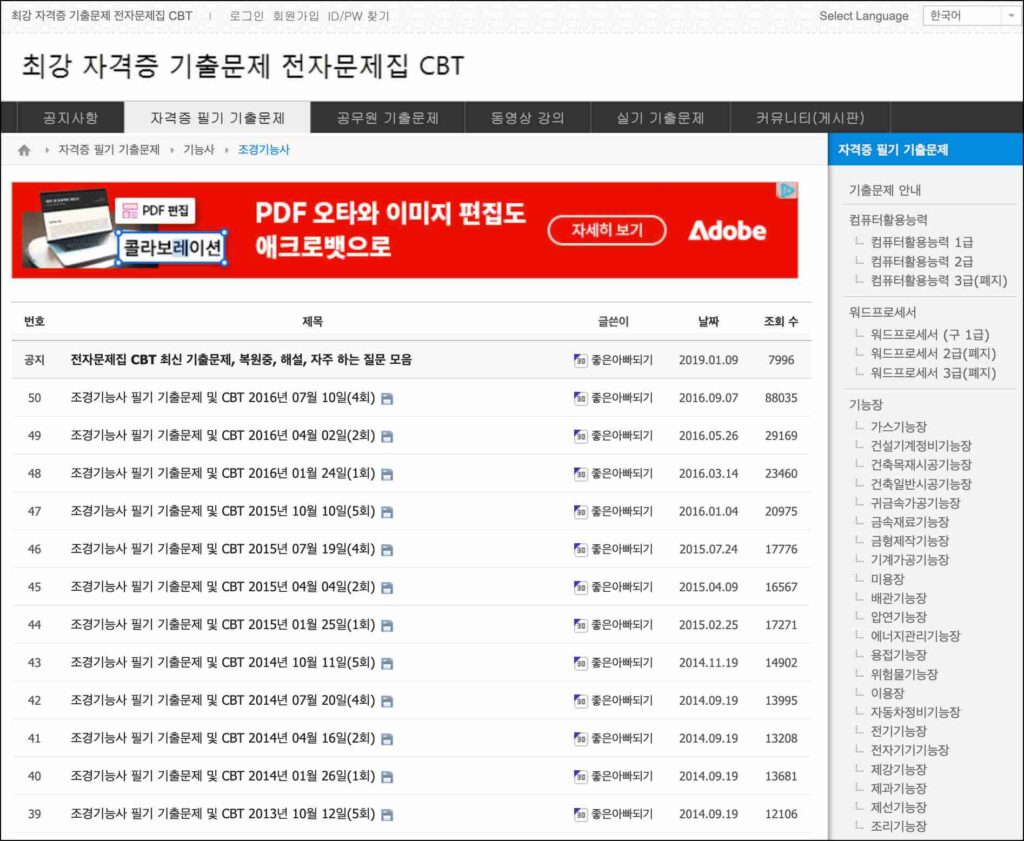Open sidebar 전기기능장

(898, 731)
